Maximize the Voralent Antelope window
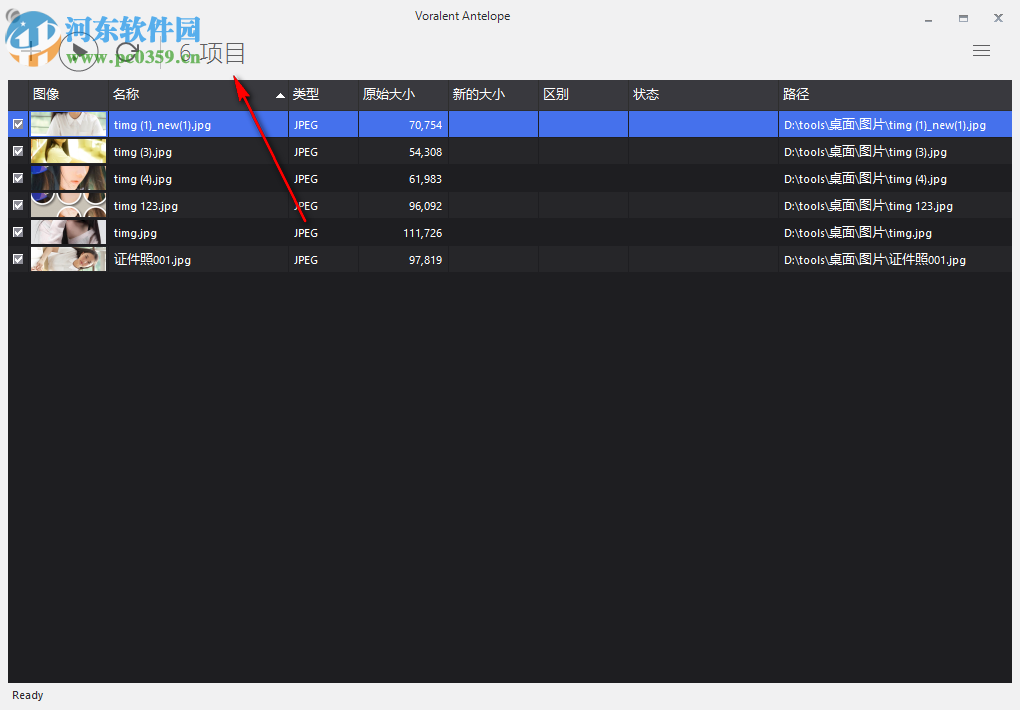Viewport: 1020px width, 710px height. pyautogui.click(x=963, y=19)
